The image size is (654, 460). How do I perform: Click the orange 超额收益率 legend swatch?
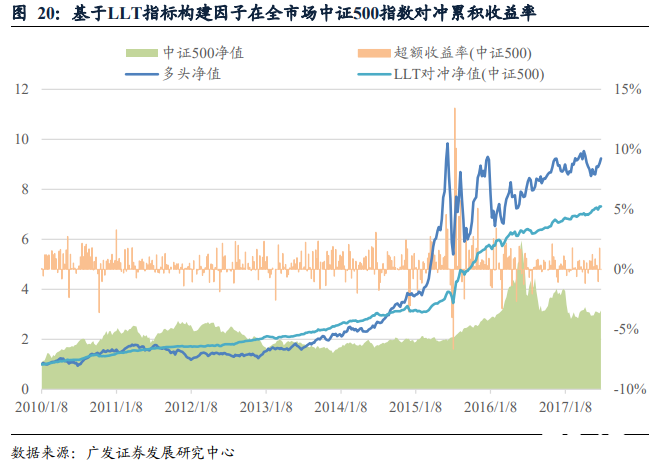(x=374, y=53)
